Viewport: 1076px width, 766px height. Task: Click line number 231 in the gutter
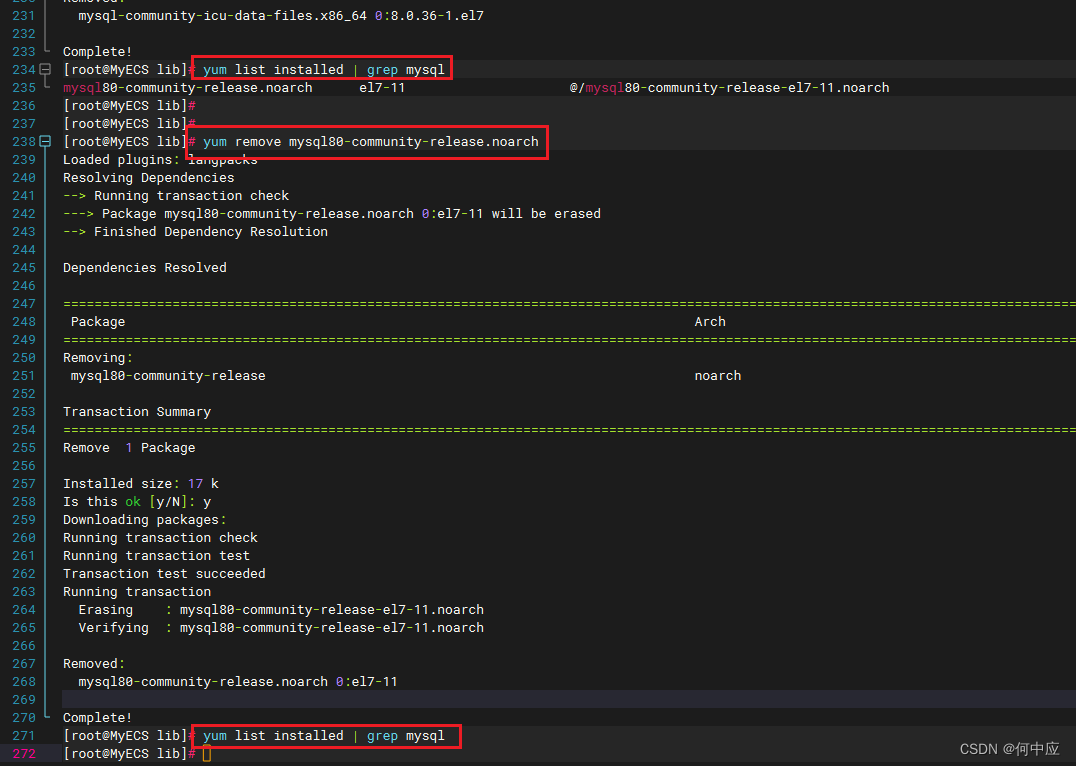pyautogui.click(x=23, y=15)
